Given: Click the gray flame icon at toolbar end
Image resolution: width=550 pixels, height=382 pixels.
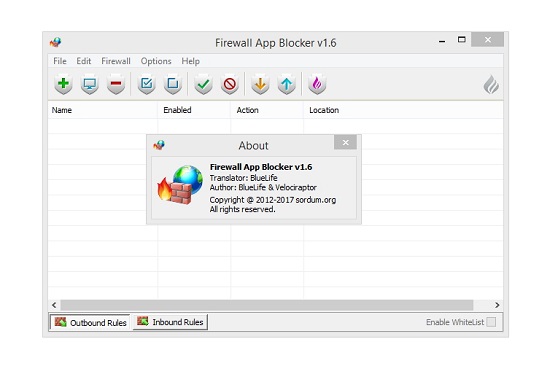Looking at the screenshot, I should 491,85.
